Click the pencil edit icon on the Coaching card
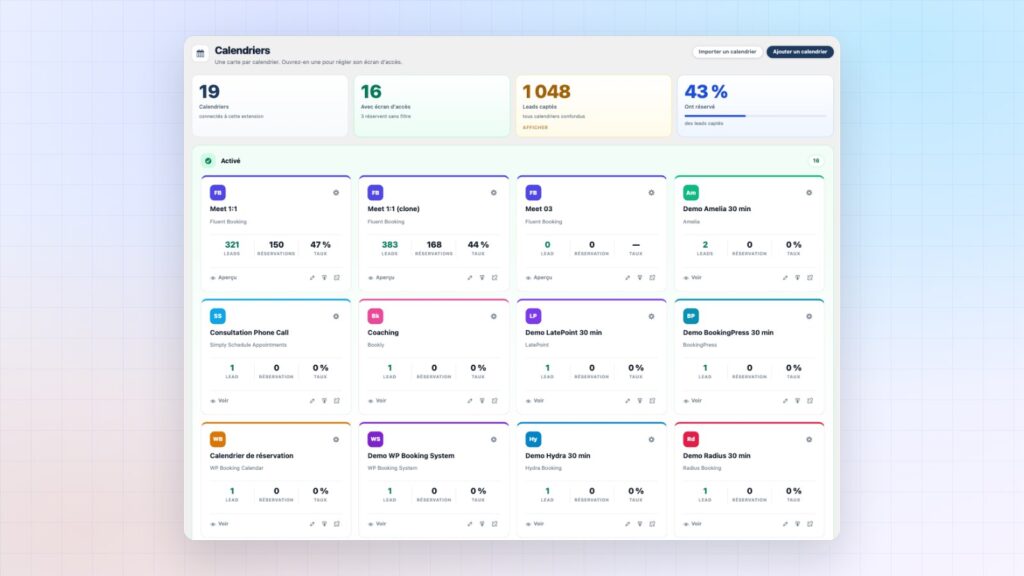Viewport: 1024px width, 576px height. click(470, 401)
